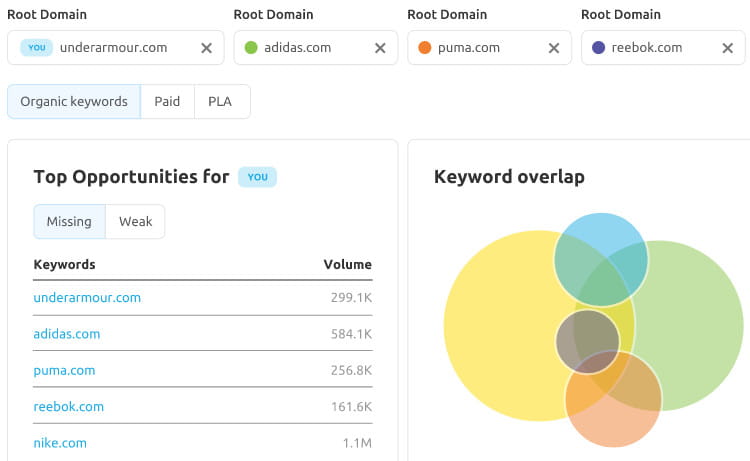Click the YOU badge next to Top Opportunities

click(257, 177)
